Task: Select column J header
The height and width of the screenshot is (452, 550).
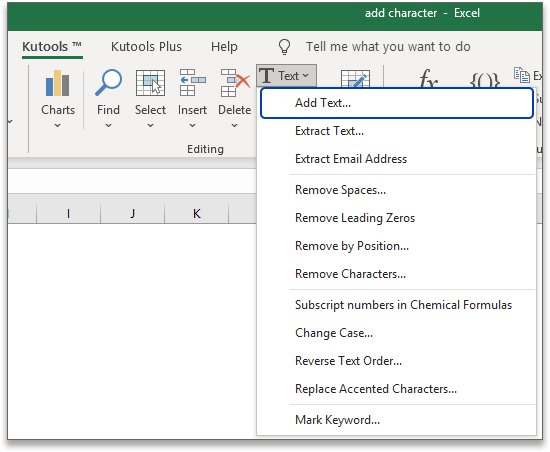Action: [x=132, y=213]
